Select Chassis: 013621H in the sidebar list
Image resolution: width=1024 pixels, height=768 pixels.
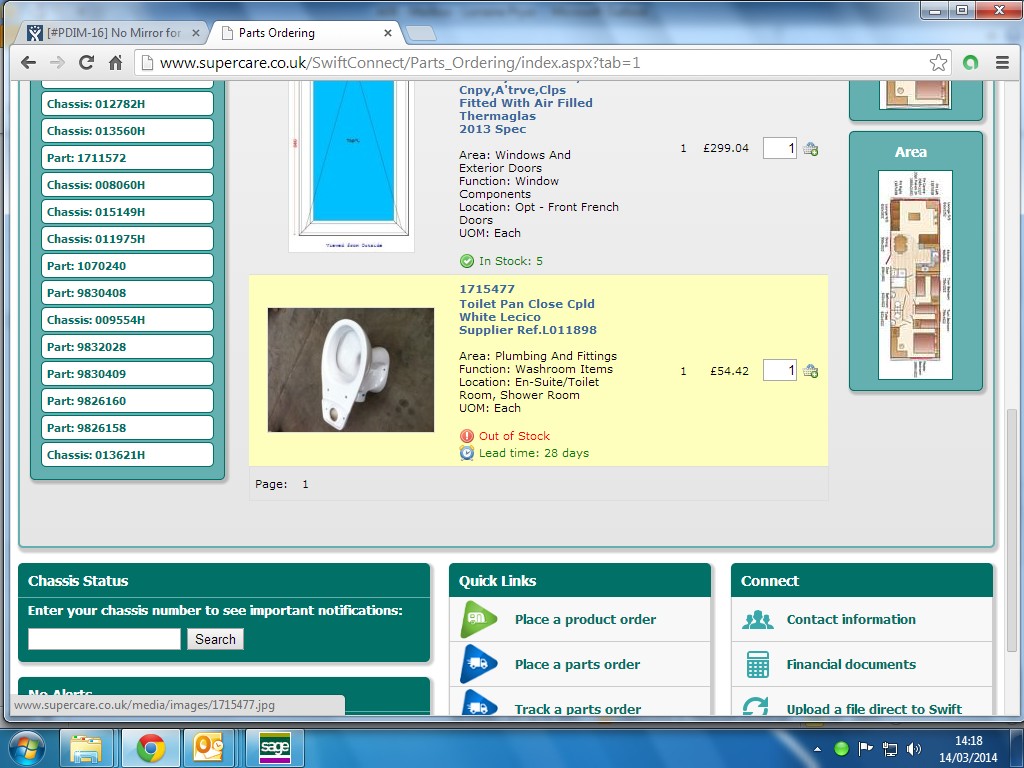point(127,455)
